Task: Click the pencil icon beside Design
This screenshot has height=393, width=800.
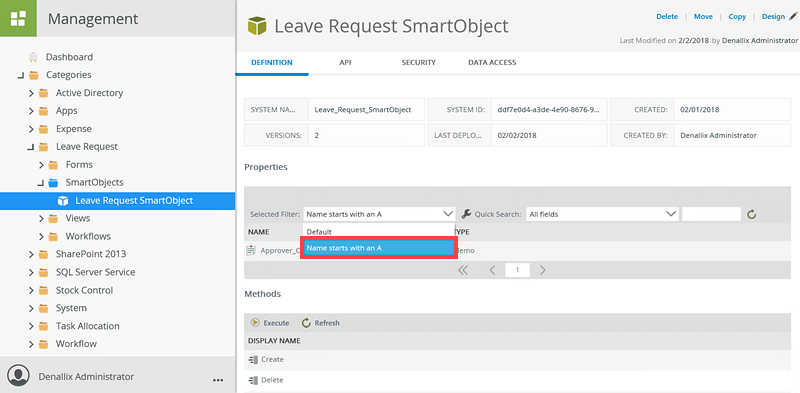Action: point(792,16)
